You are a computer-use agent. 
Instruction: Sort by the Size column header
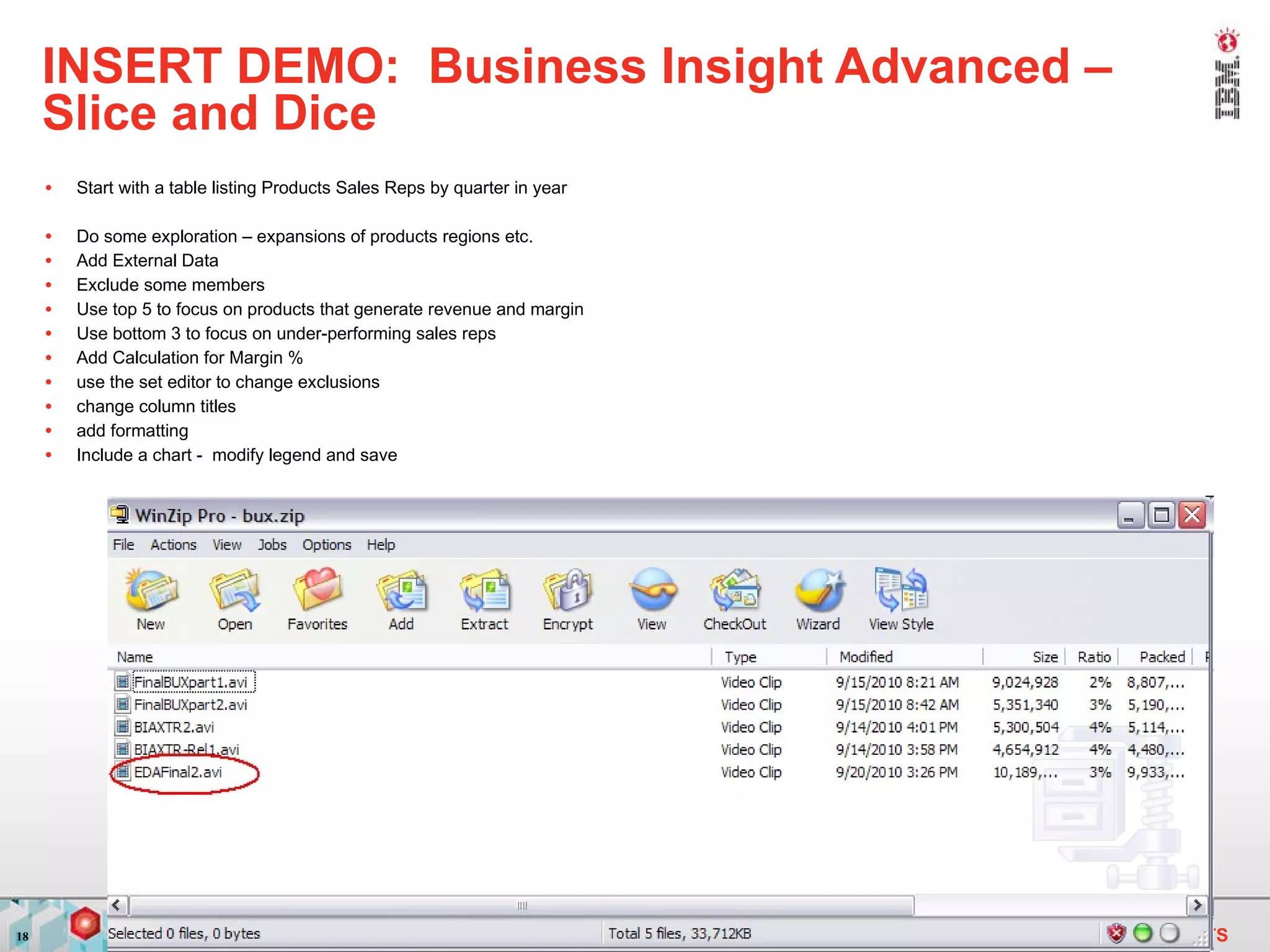(1024, 657)
